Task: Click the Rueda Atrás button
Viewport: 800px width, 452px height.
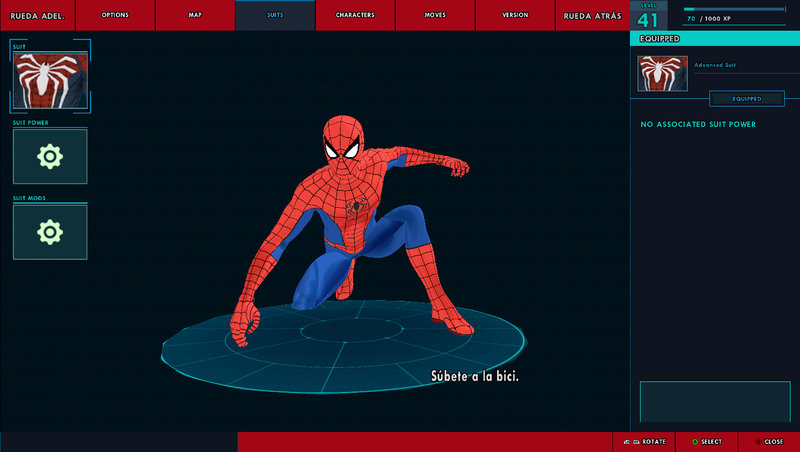Action: [x=592, y=15]
